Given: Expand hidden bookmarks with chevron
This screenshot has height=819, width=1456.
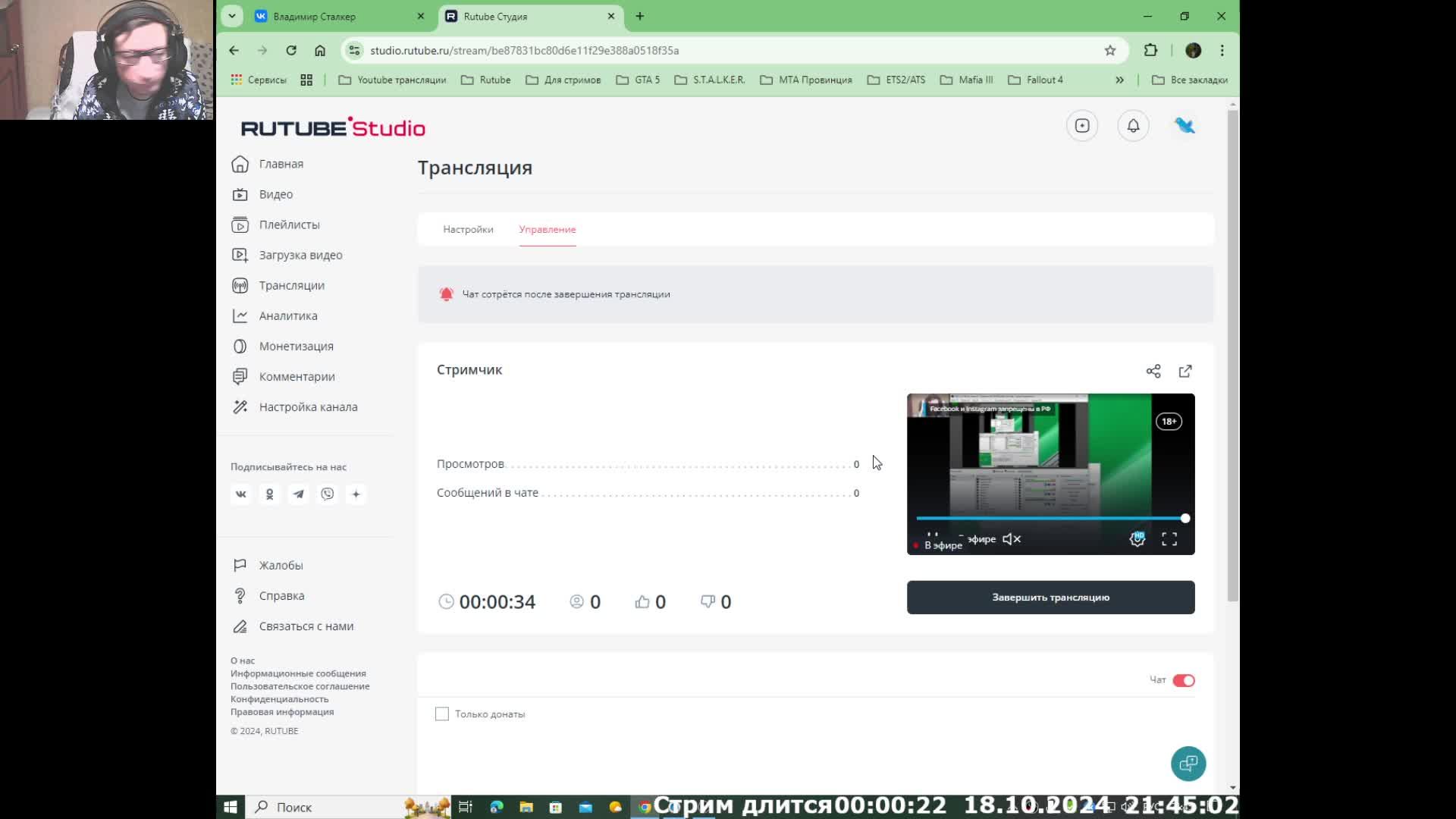Looking at the screenshot, I should coord(1119,80).
